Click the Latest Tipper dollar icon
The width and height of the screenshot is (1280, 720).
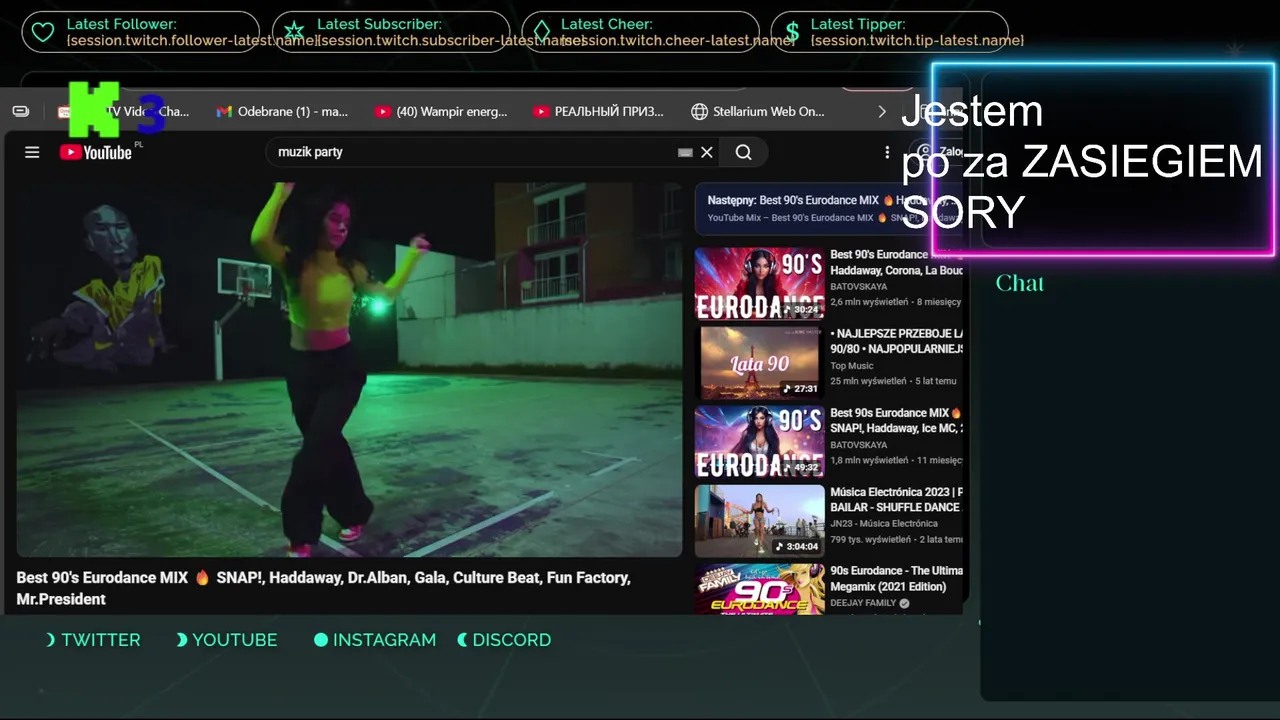(792, 32)
